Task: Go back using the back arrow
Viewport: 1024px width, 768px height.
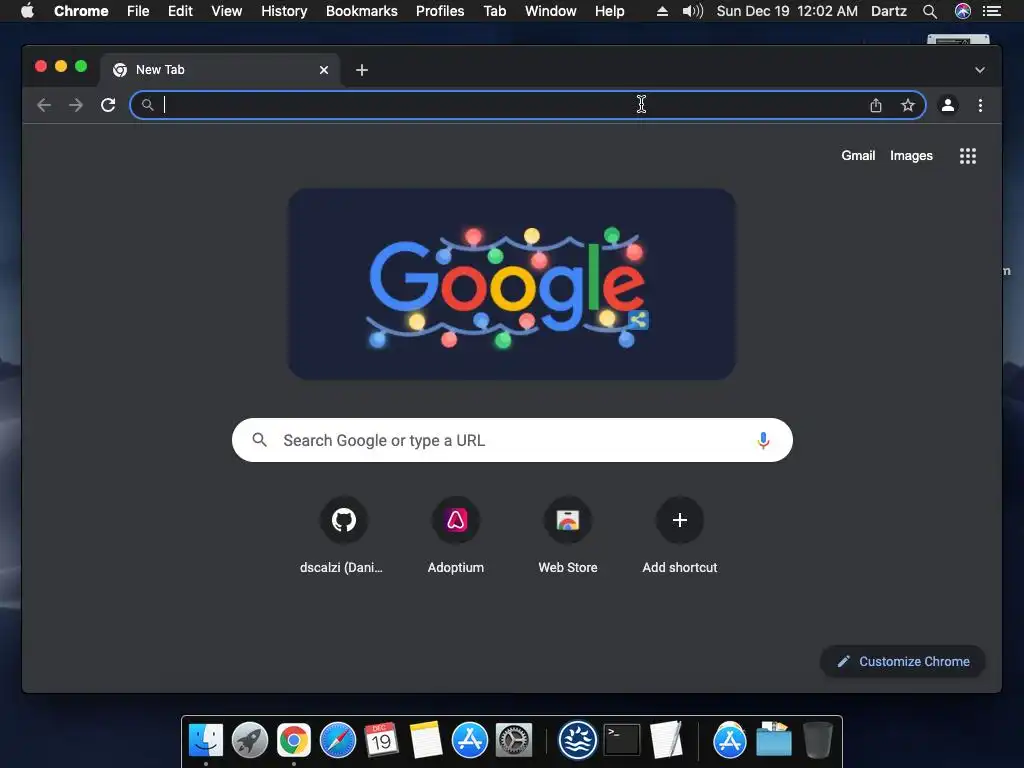Action: [x=44, y=105]
